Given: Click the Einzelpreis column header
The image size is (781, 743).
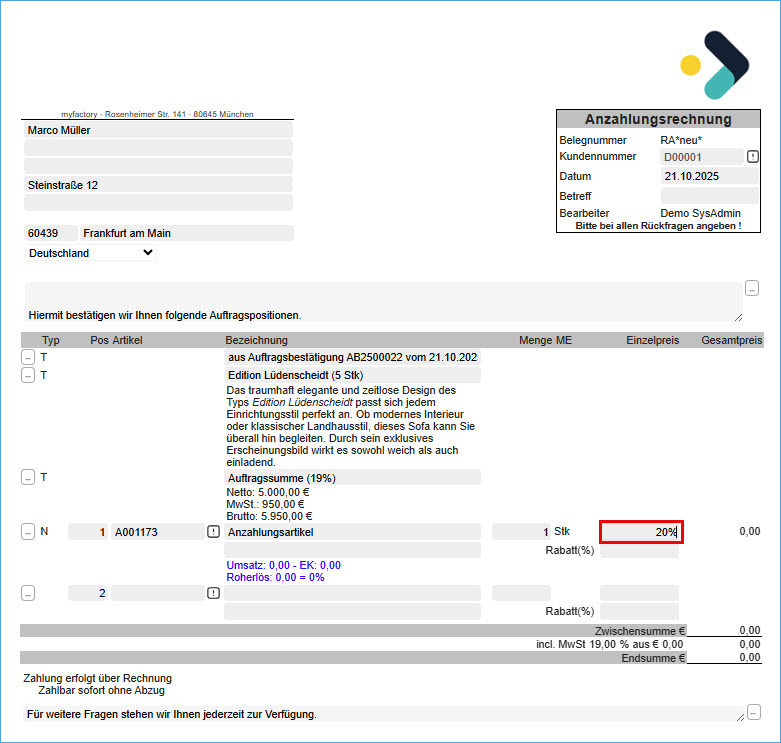Looking at the screenshot, I should pos(652,340).
